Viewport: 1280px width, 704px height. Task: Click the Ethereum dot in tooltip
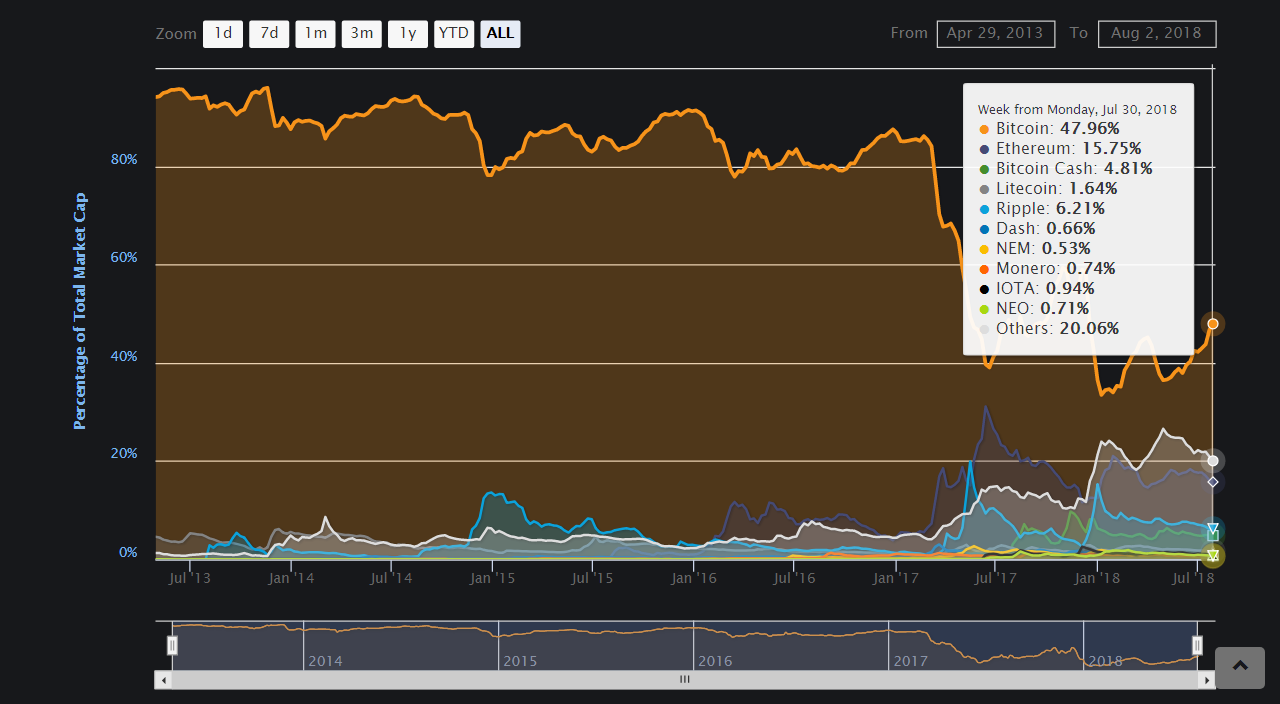click(x=985, y=149)
